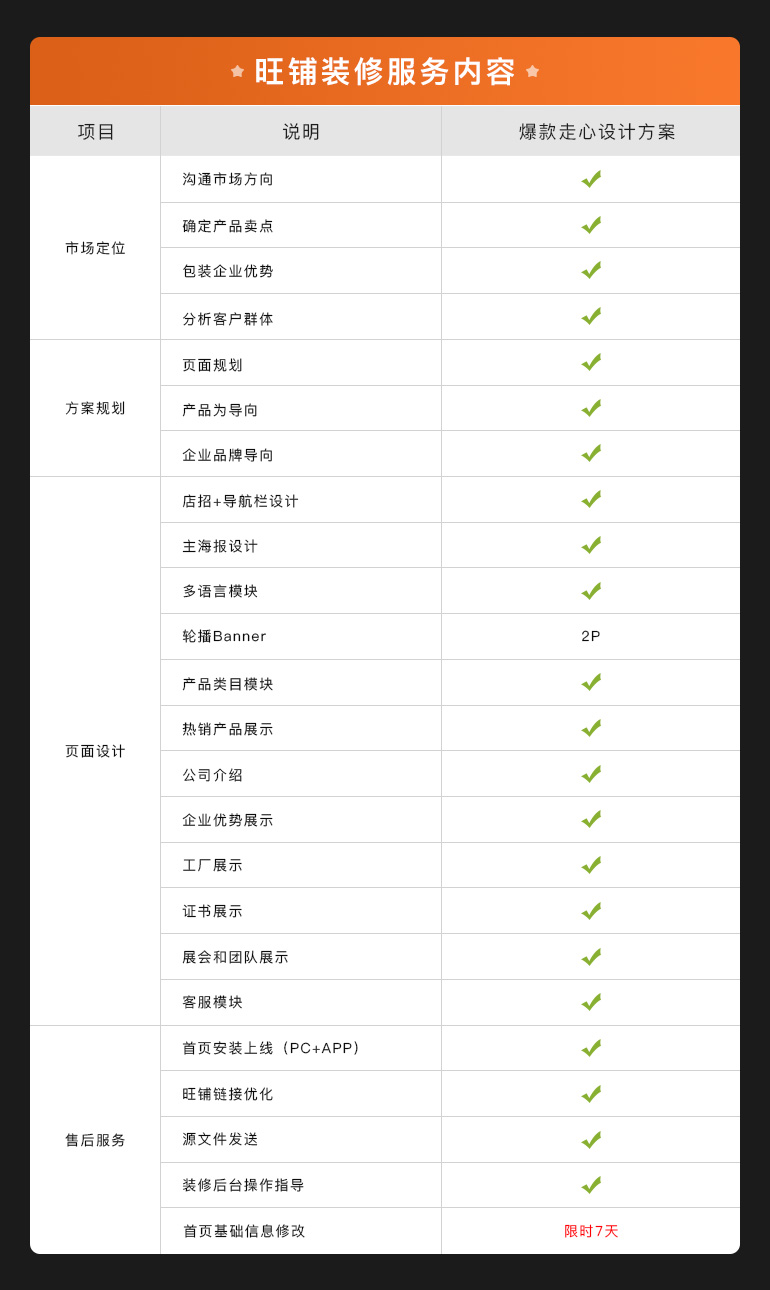Select the 售后服务 category cell
Viewport: 770px width, 1290px height.
click(x=95, y=1140)
